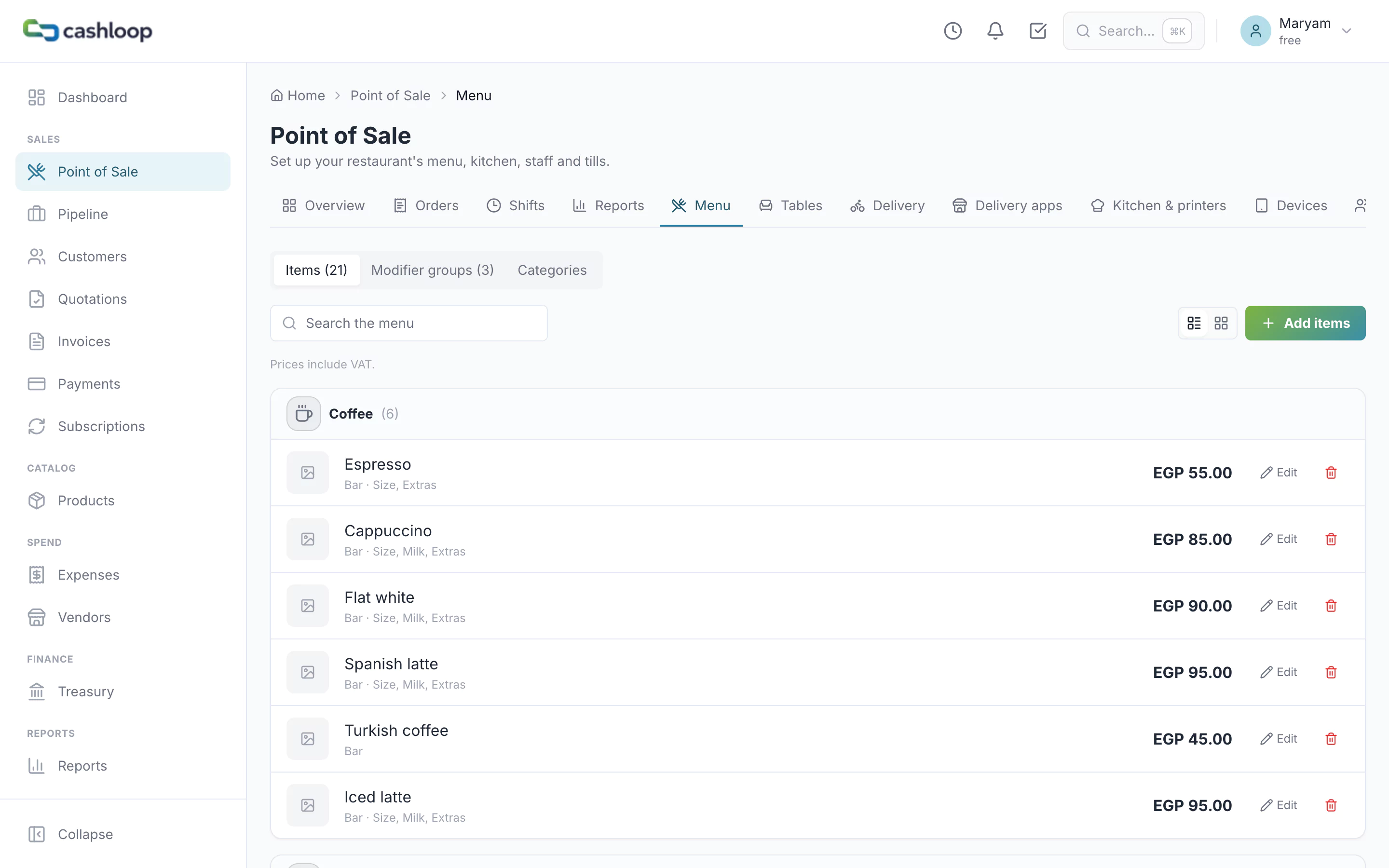Edit the Spanish latte item

[1278, 672]
